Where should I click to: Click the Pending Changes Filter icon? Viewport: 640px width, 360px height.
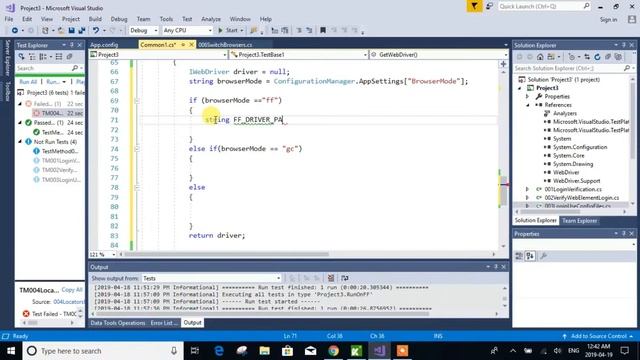point(571,57)
